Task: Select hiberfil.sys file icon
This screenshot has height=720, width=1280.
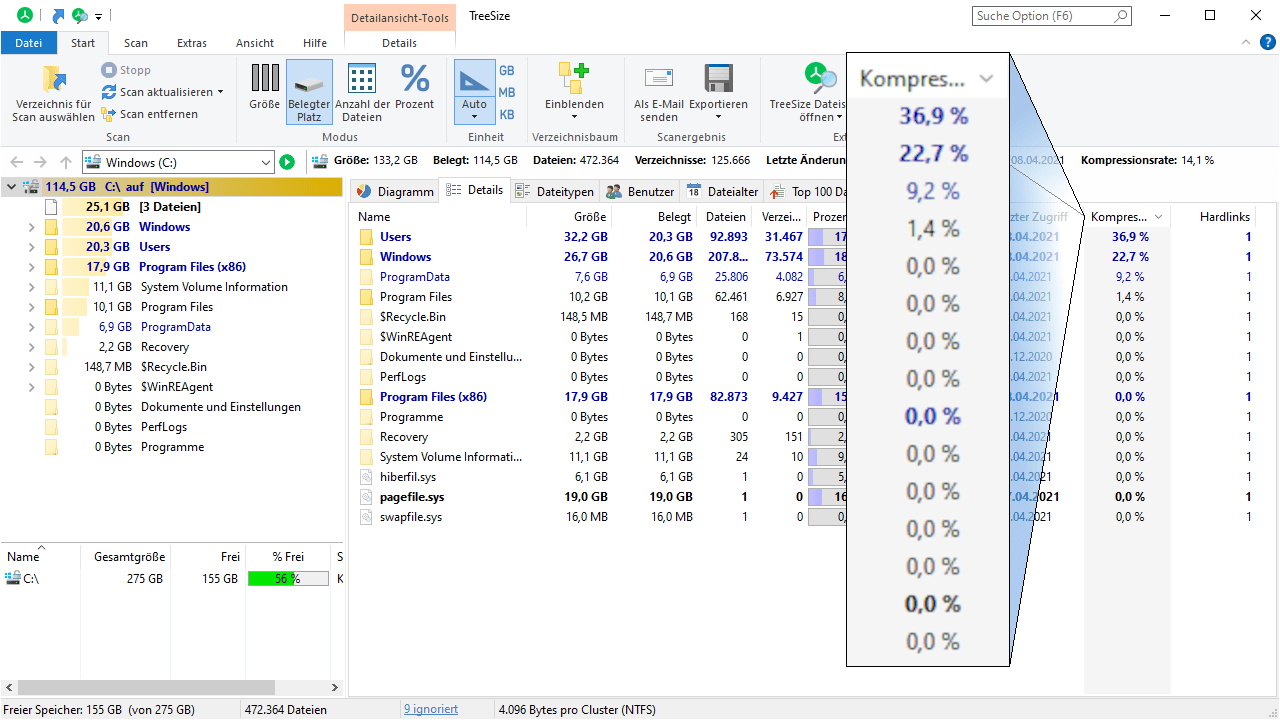Action: point(367,477)
